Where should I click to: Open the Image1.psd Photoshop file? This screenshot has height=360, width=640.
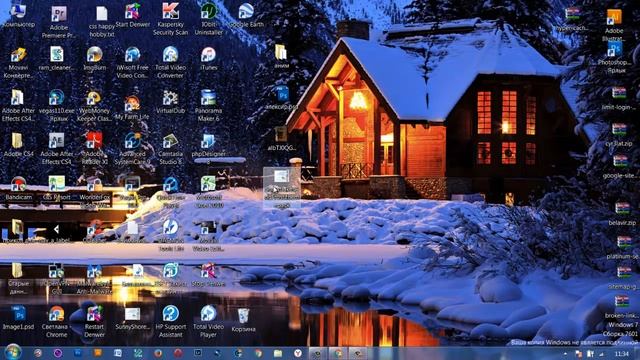[18, 318]
